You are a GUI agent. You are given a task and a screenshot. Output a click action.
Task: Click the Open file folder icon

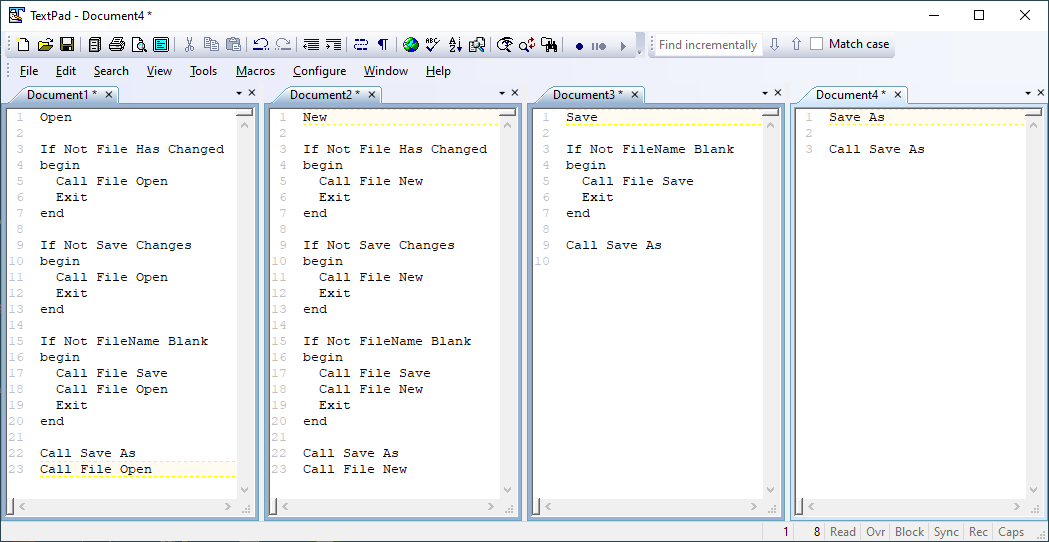pos(45,45)
